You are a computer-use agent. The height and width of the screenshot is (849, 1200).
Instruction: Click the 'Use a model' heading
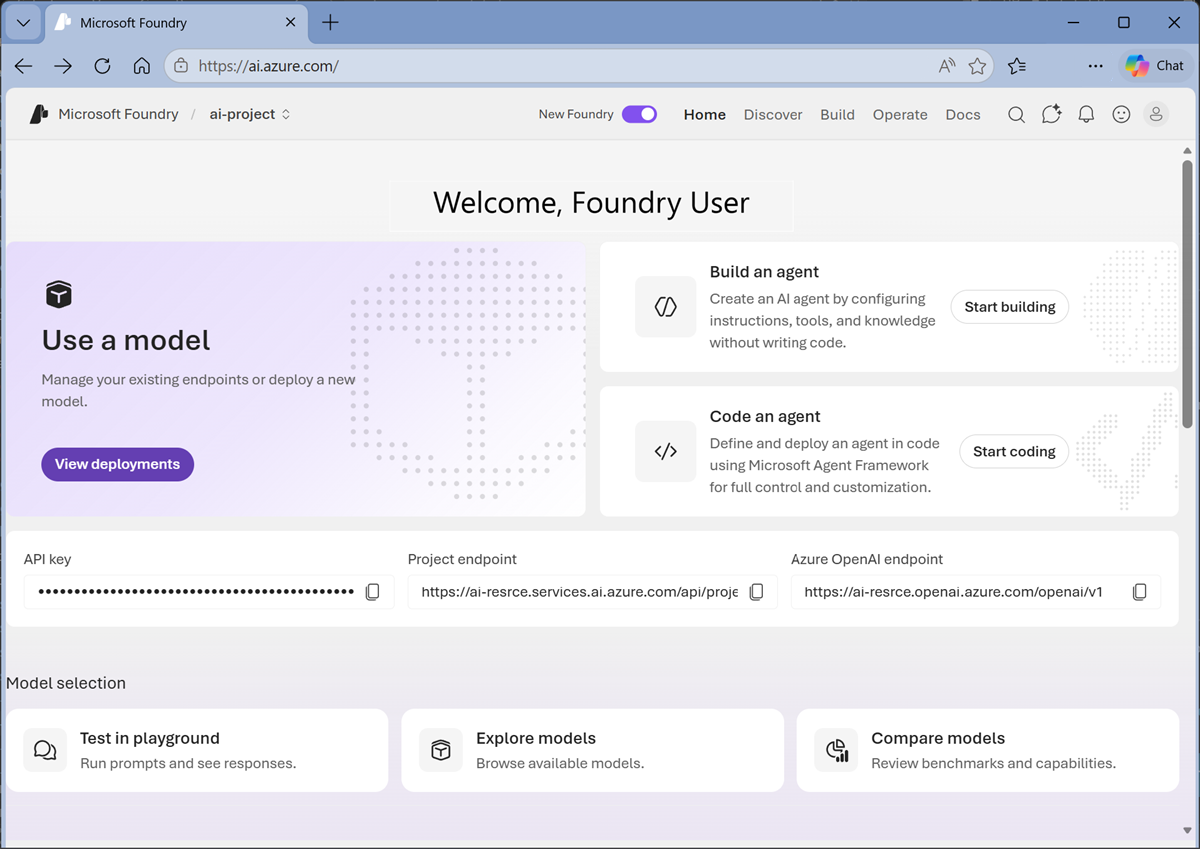click(x=126, y=341)
